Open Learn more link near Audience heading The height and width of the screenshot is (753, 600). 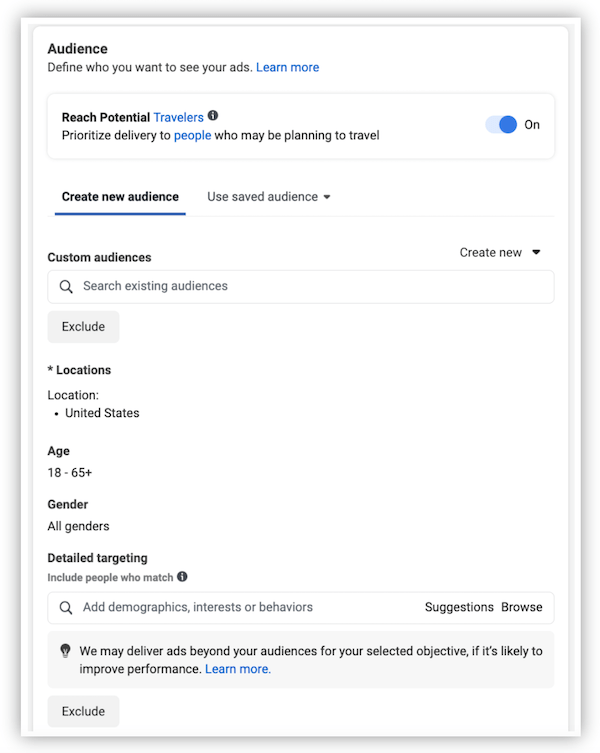click(x=287, y=68)
